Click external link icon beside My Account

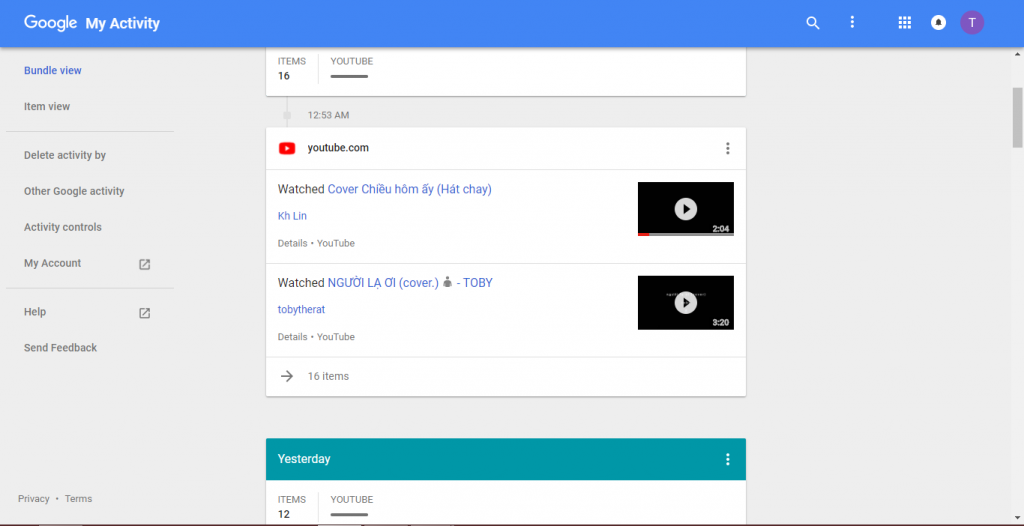(144, 264)
